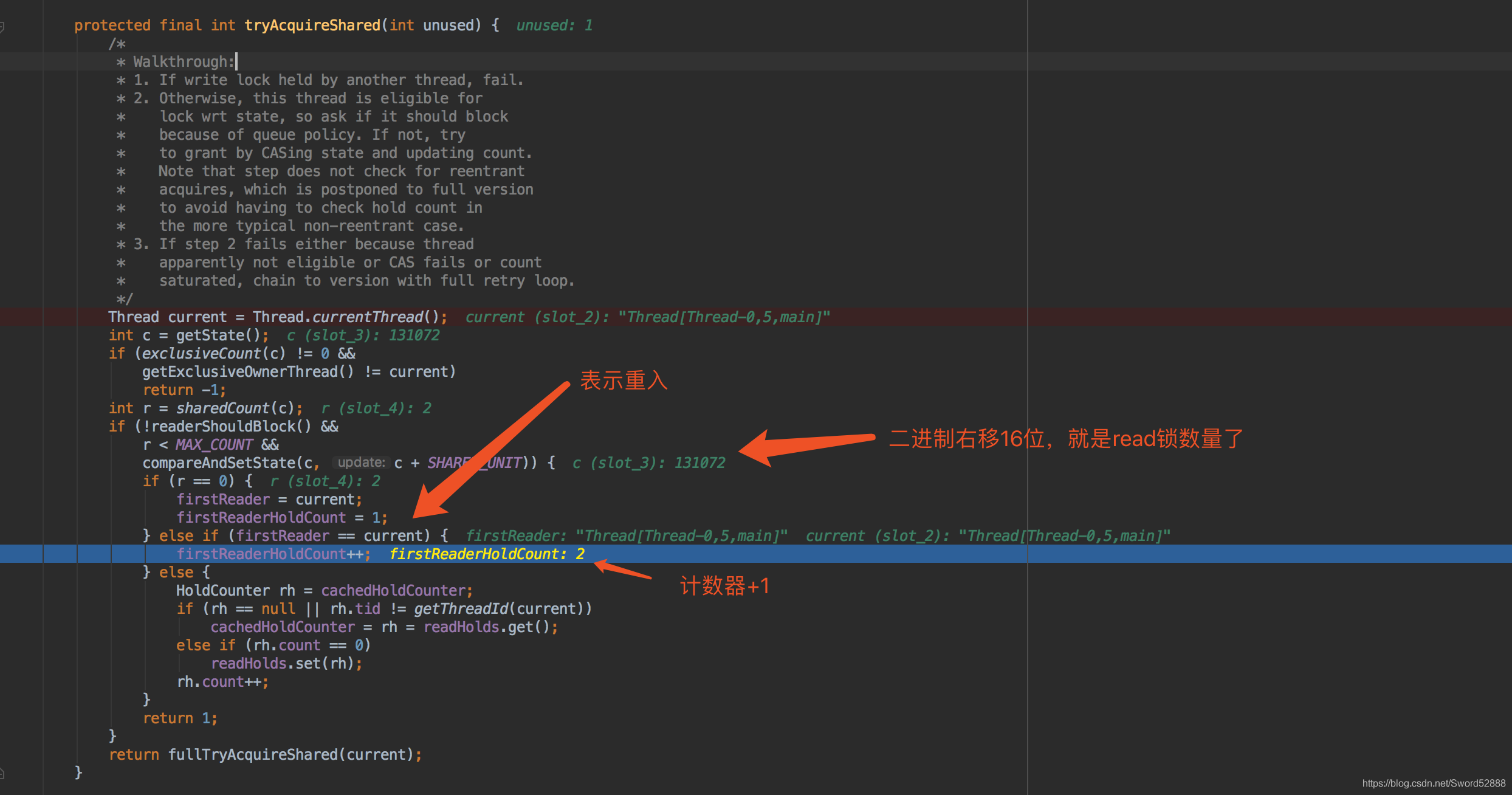The image size is (1512, 795).
Task: Click comment 'Note that step does not check for reentrant'
Action: 342,171
